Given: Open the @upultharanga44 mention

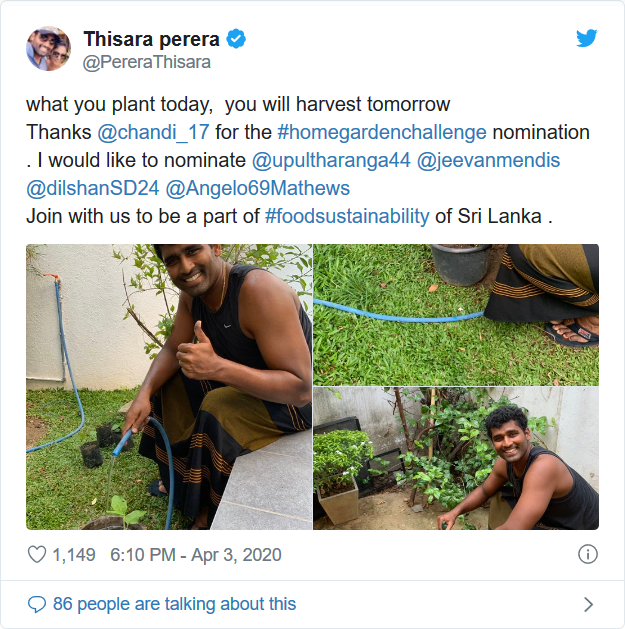Looking at the screenshot, I should (x=331, y=160).
